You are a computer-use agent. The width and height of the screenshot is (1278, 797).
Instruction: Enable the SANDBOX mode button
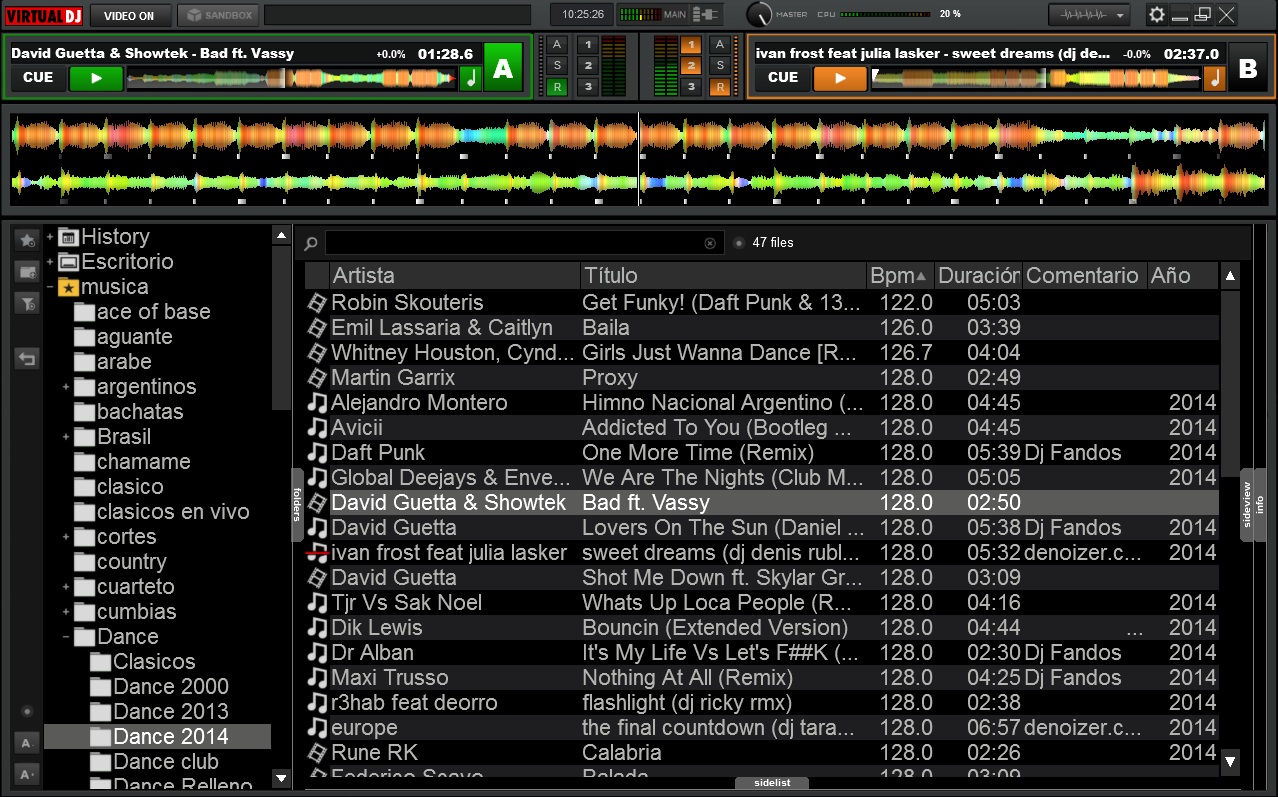219,15
